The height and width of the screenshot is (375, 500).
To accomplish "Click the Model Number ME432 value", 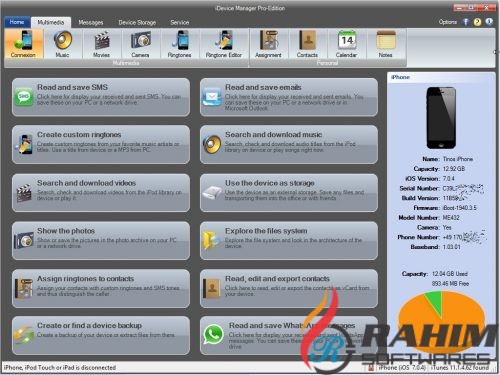I will [451, 217].
